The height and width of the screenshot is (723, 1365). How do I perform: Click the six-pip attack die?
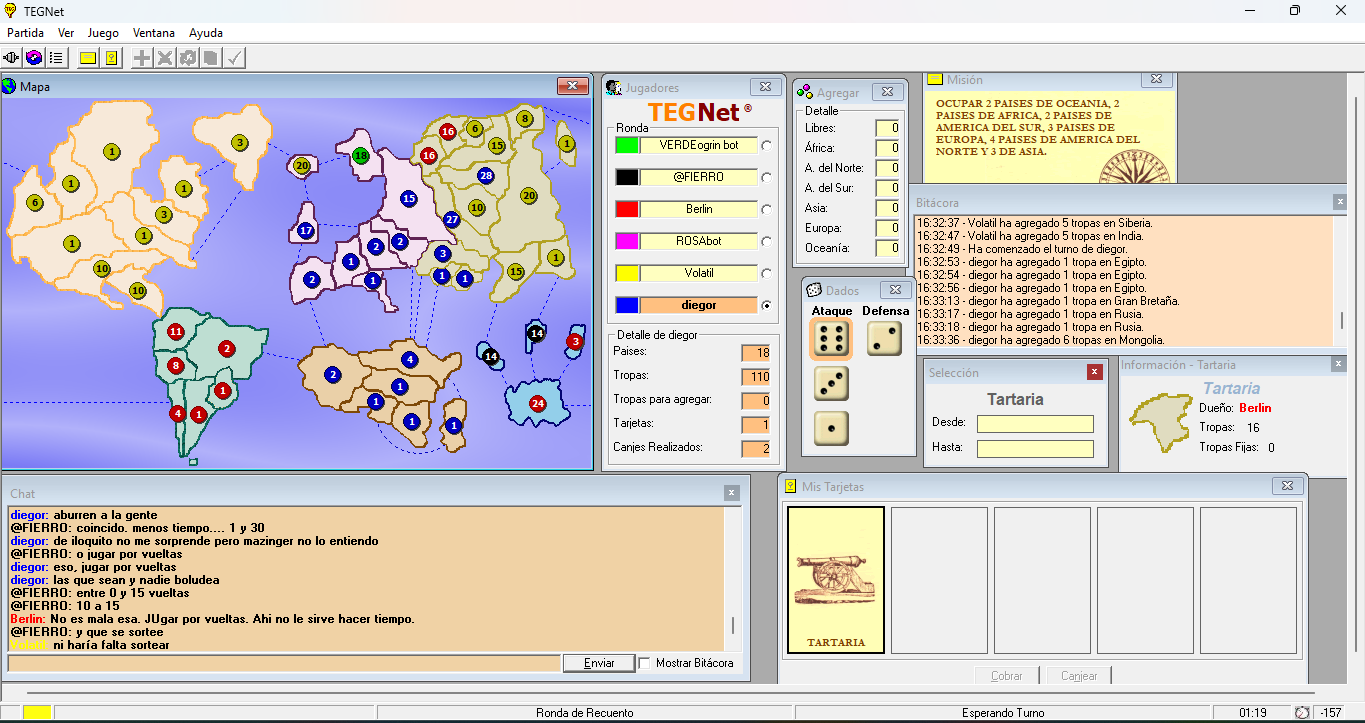pyautogui.click(x=830, y=339)
